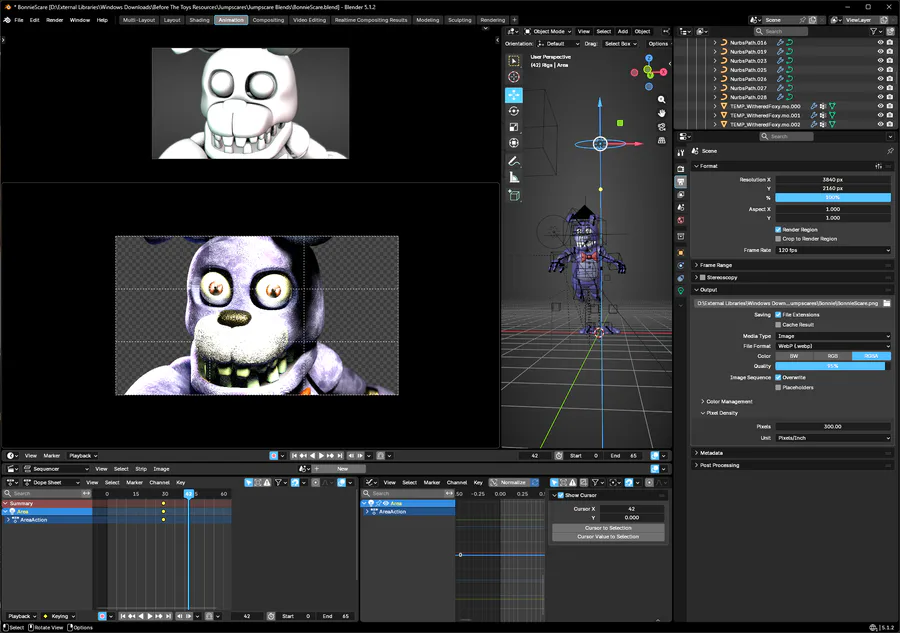Open the Render properties tab
The width and height of the screenshot is (900, 633).
(681, 169)
